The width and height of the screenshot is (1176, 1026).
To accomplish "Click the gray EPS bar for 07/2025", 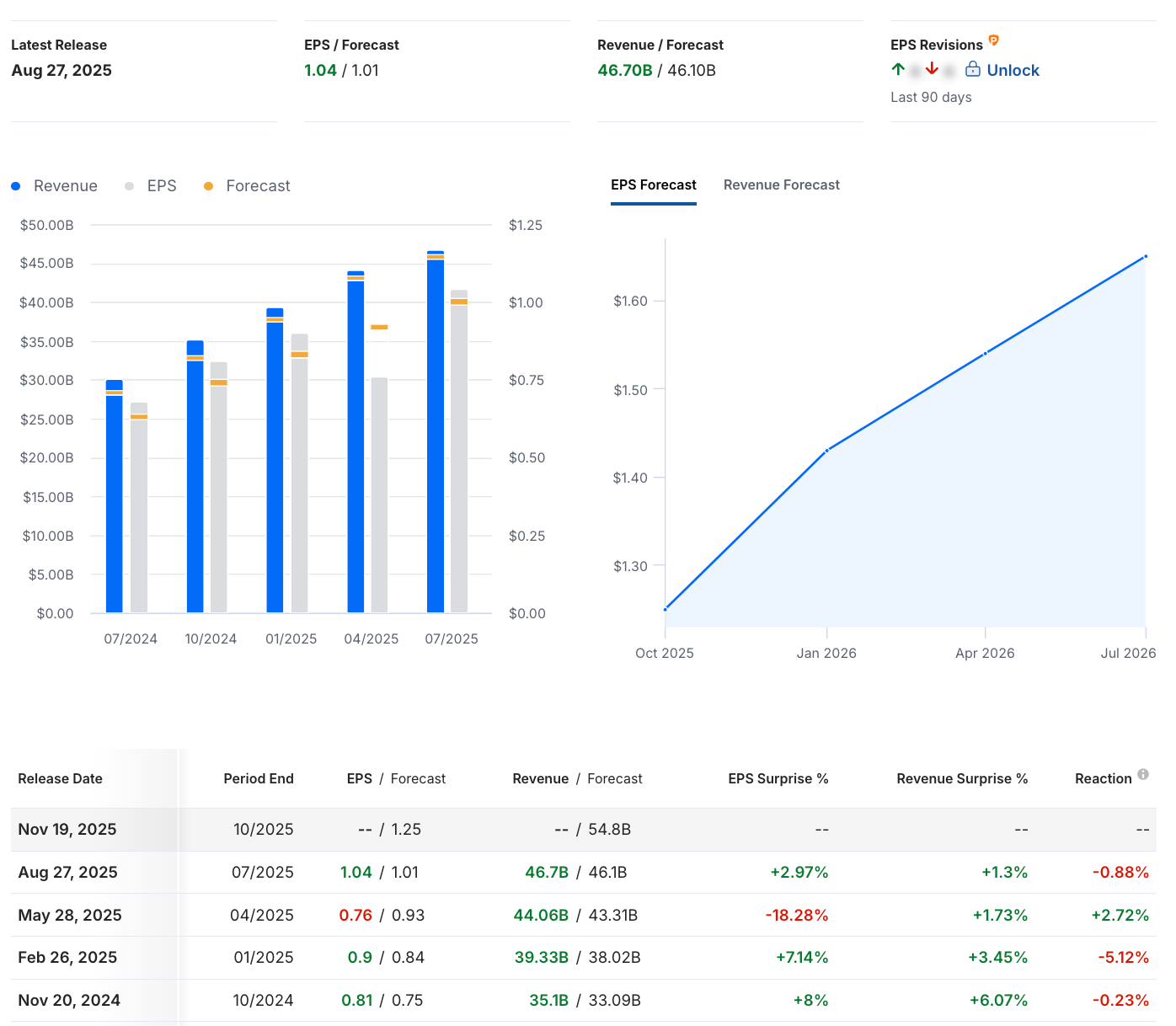I will pyautogui.click(x=459, y=452).
